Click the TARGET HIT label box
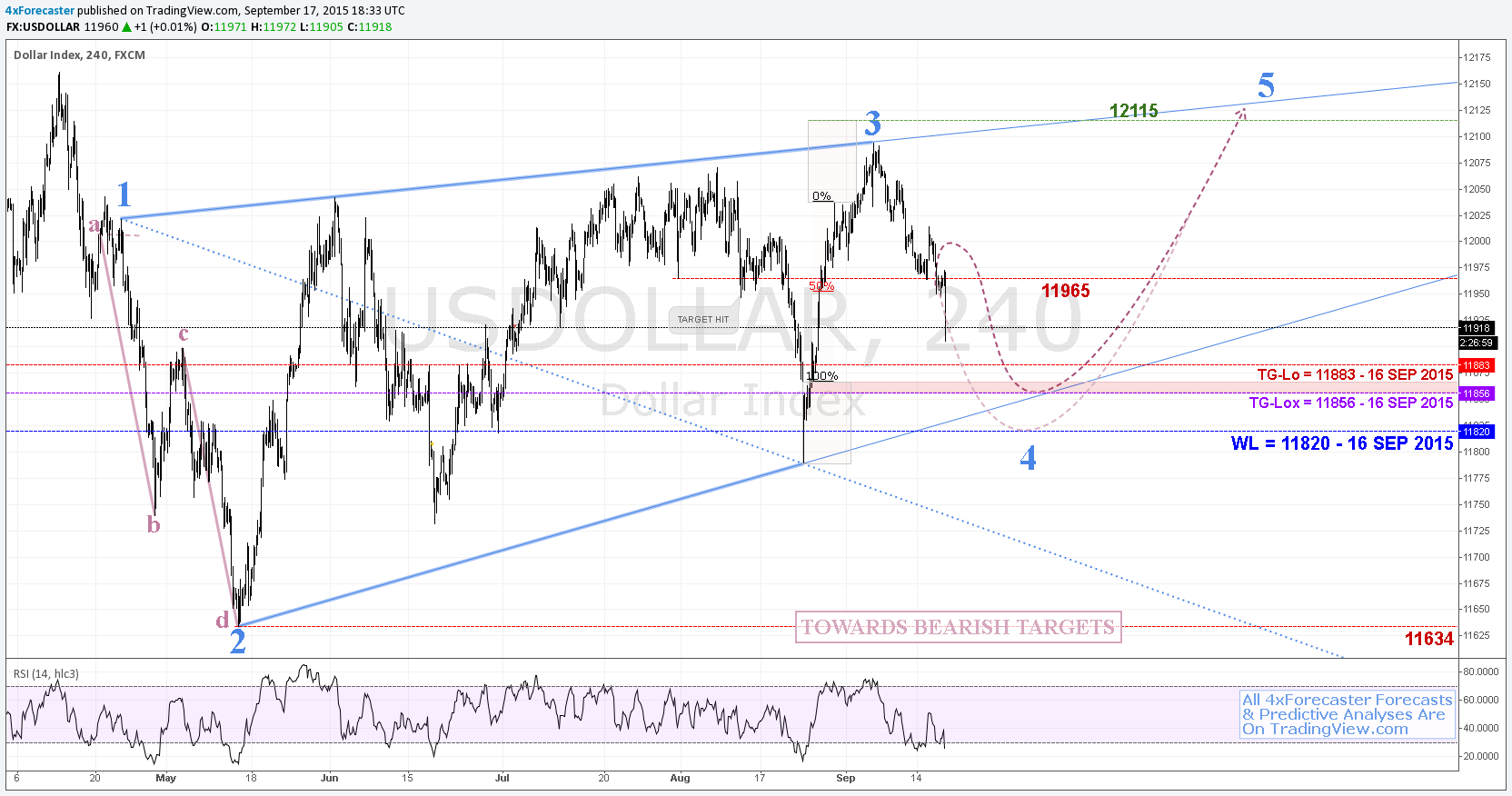Image resolution: width=1512 pixels, height=796 pixels. point(703,320)
